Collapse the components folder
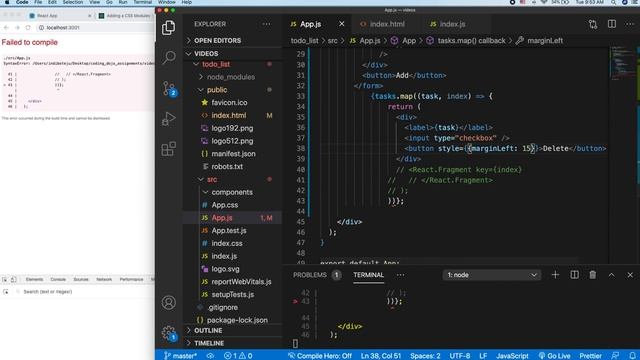This screenshot has width=640, height=360. (232, 192)
